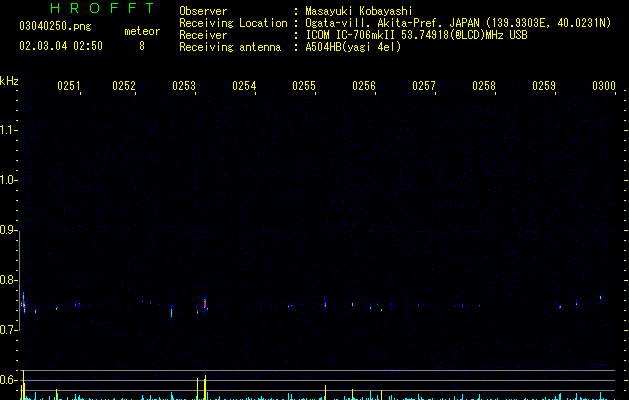This screenshot has height=400, width=629.
Task: Click the 0251 time marker
Action: [69, 86]
